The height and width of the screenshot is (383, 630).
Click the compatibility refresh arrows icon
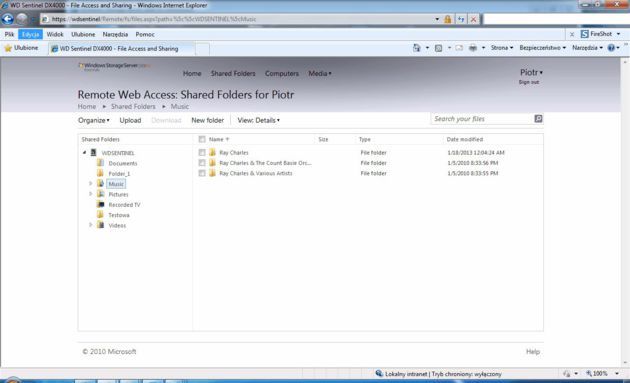pos(461,19)
